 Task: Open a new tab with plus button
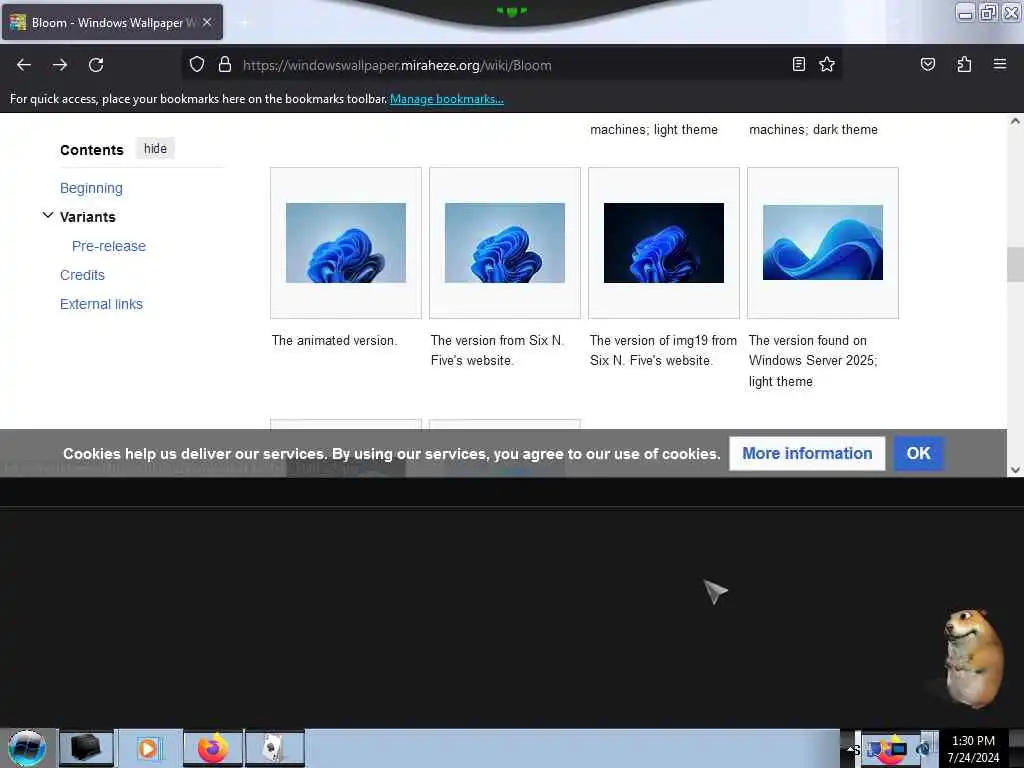[244, 23]
